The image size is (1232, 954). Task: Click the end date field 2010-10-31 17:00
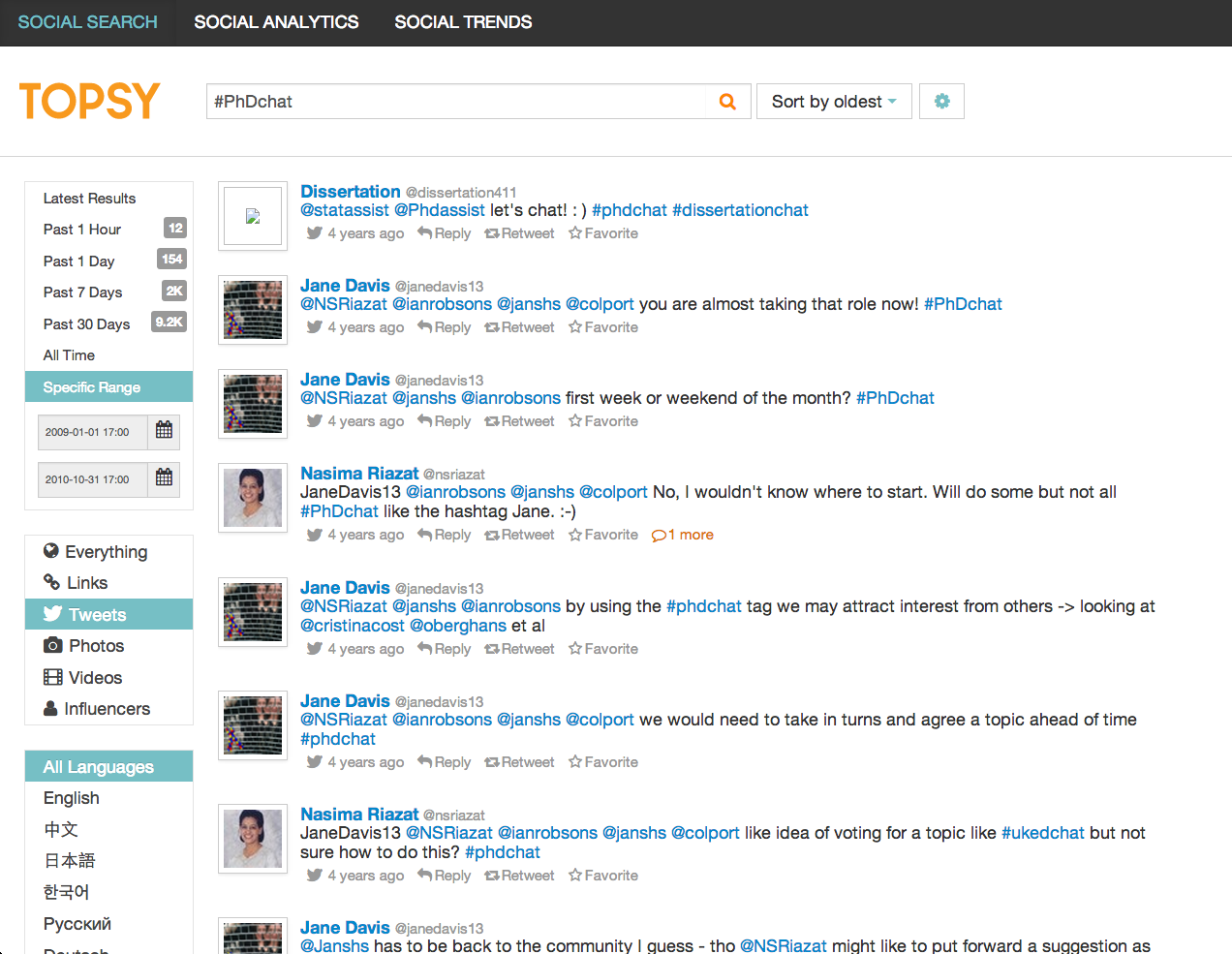pos(93,479)
